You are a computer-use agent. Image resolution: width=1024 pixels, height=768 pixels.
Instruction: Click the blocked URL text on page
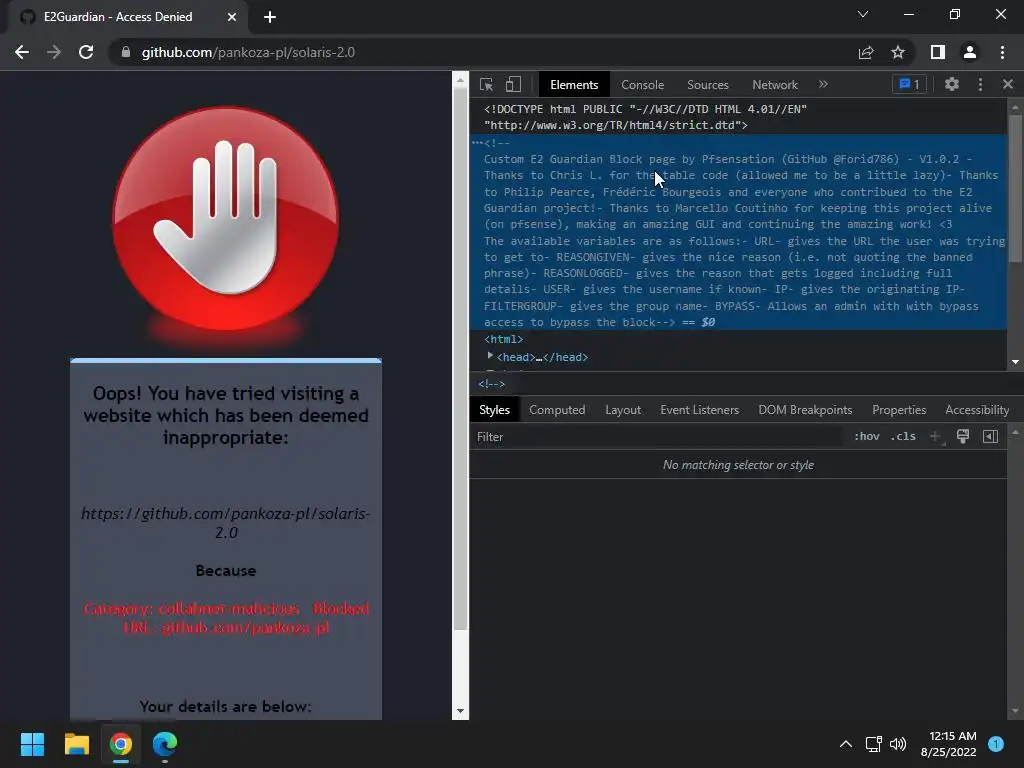(226, 522)
